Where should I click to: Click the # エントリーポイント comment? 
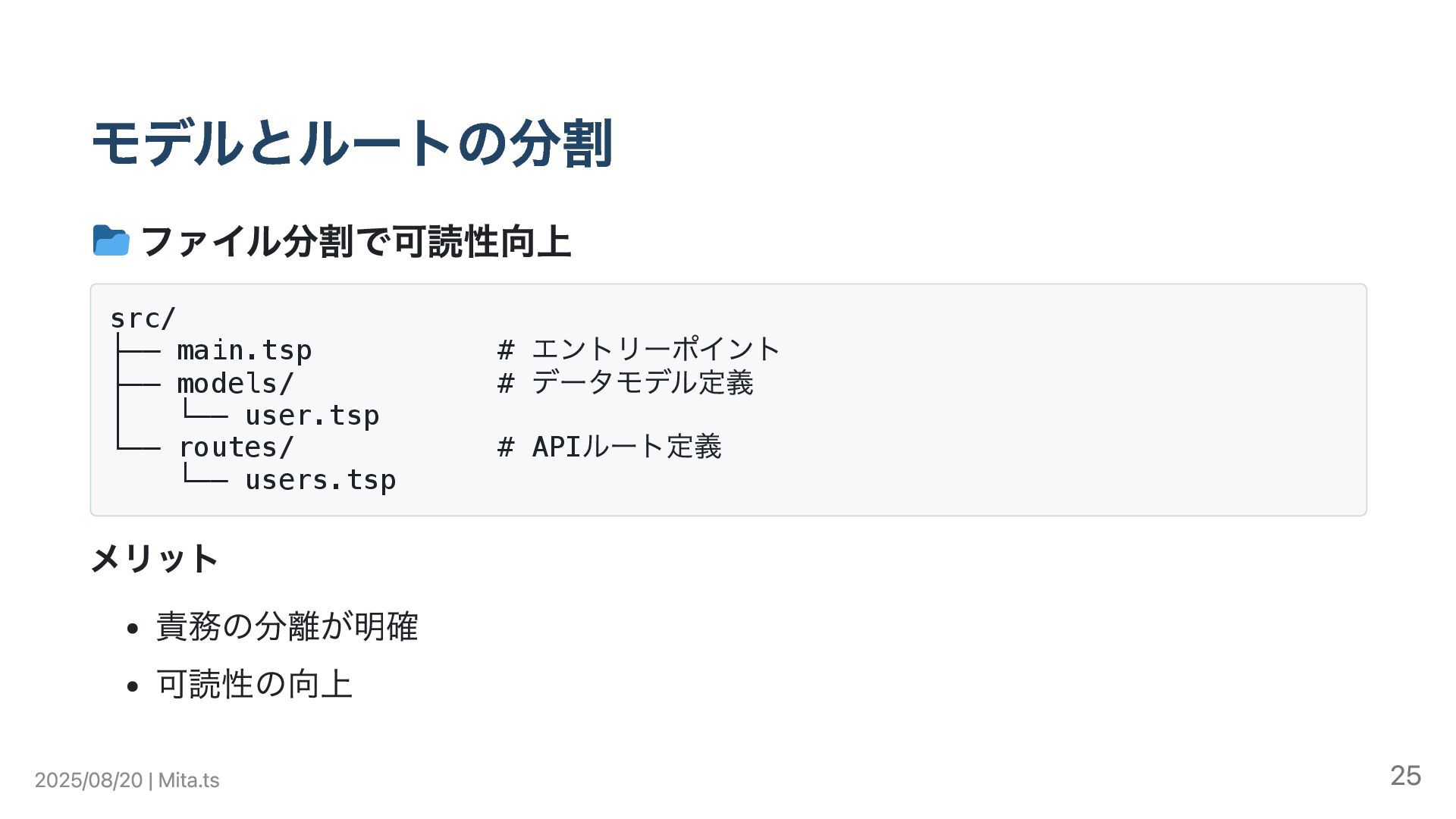639,350
